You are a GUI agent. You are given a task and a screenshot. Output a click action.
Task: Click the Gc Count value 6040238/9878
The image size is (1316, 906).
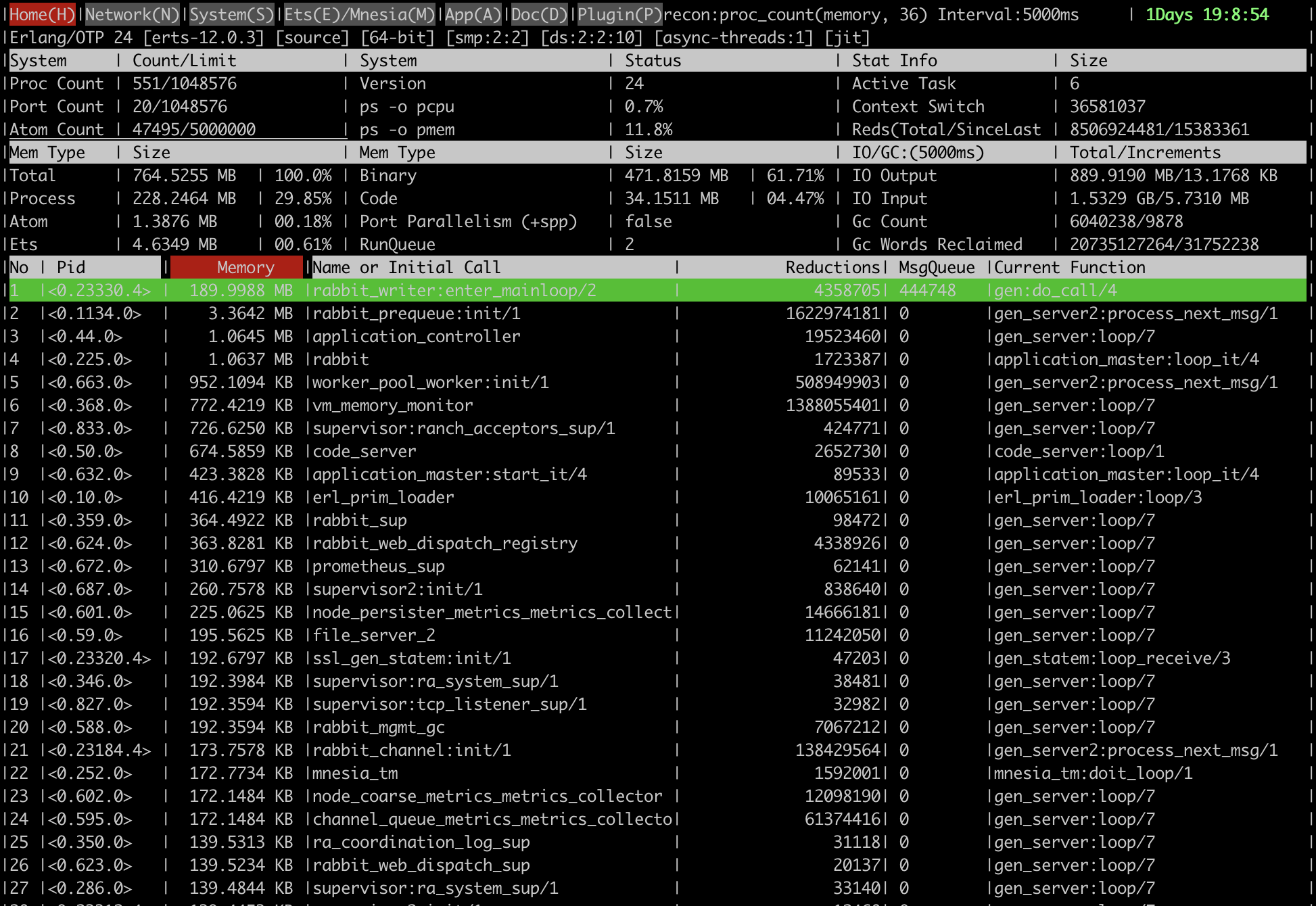(x=1126, y=221)
